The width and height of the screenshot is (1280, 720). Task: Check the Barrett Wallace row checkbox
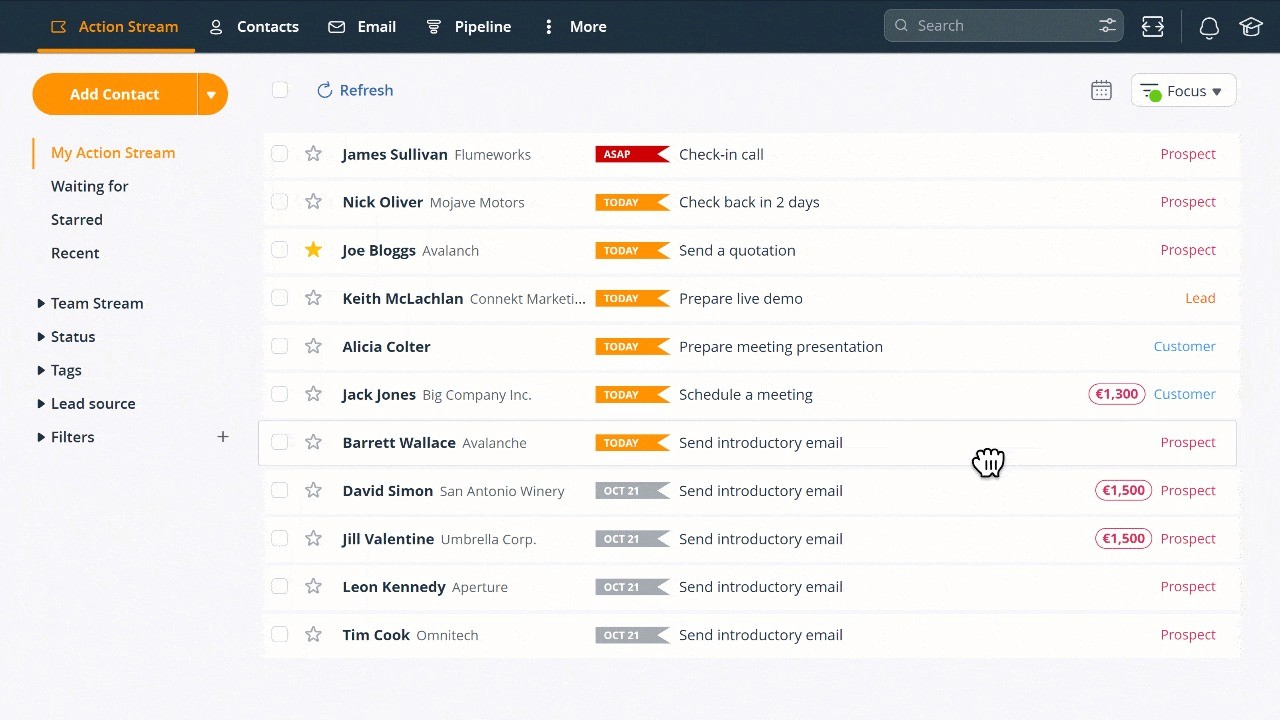coord(280,442)
